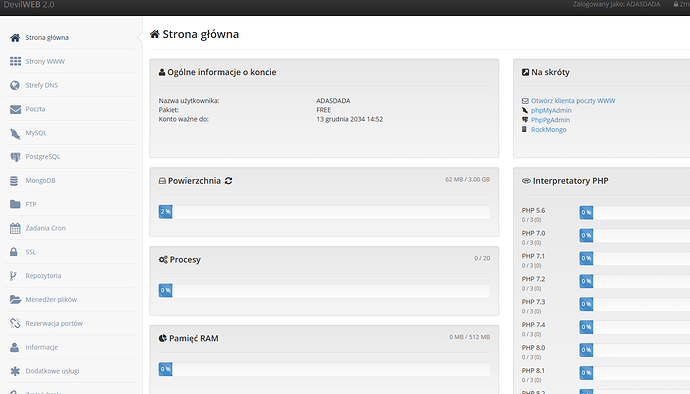The image size is (690, 394).
Task: Go to Zadania Cron
Action: point(70,228)
